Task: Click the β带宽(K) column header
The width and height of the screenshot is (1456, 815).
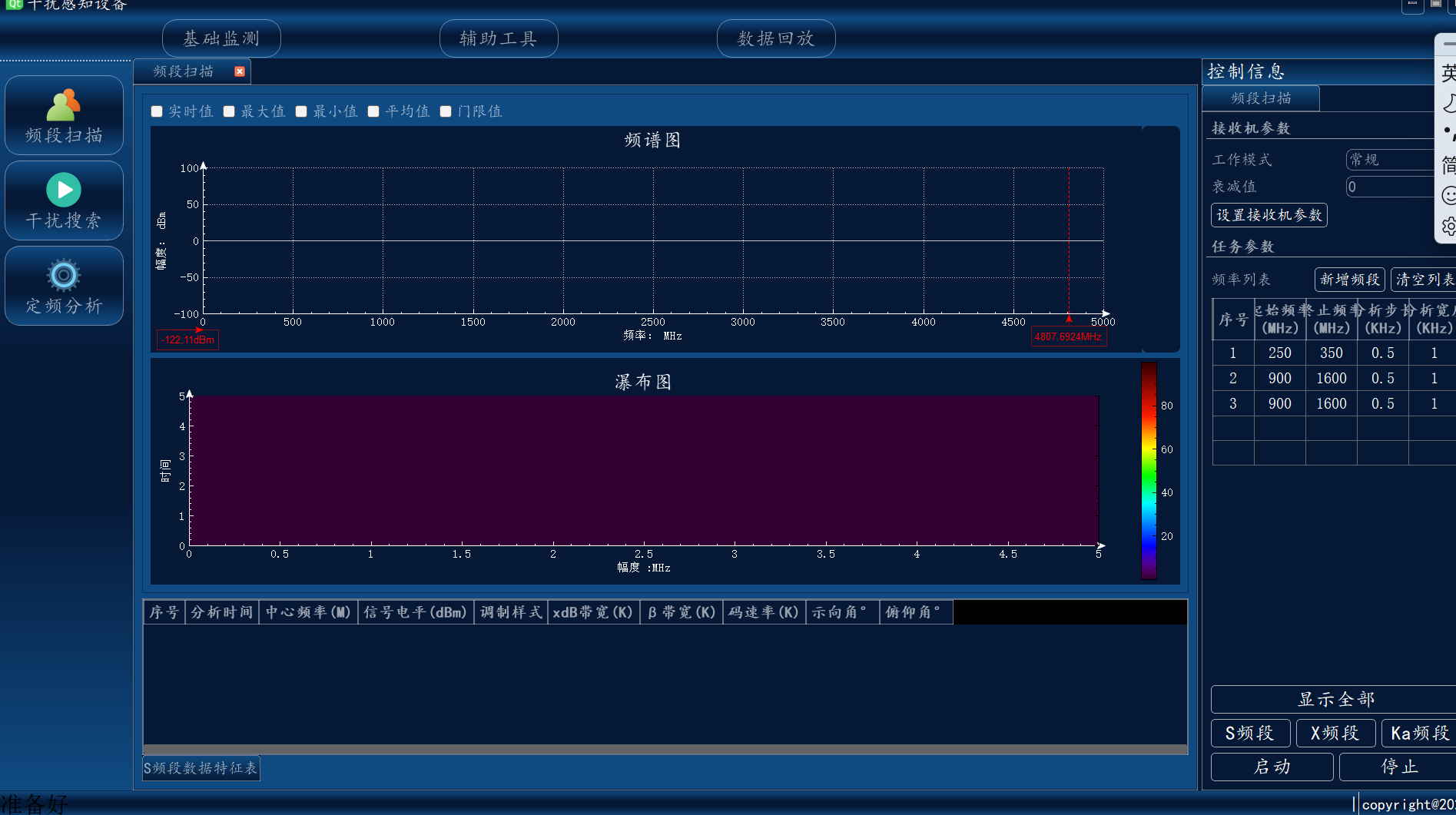Action: tap(682, 612)
